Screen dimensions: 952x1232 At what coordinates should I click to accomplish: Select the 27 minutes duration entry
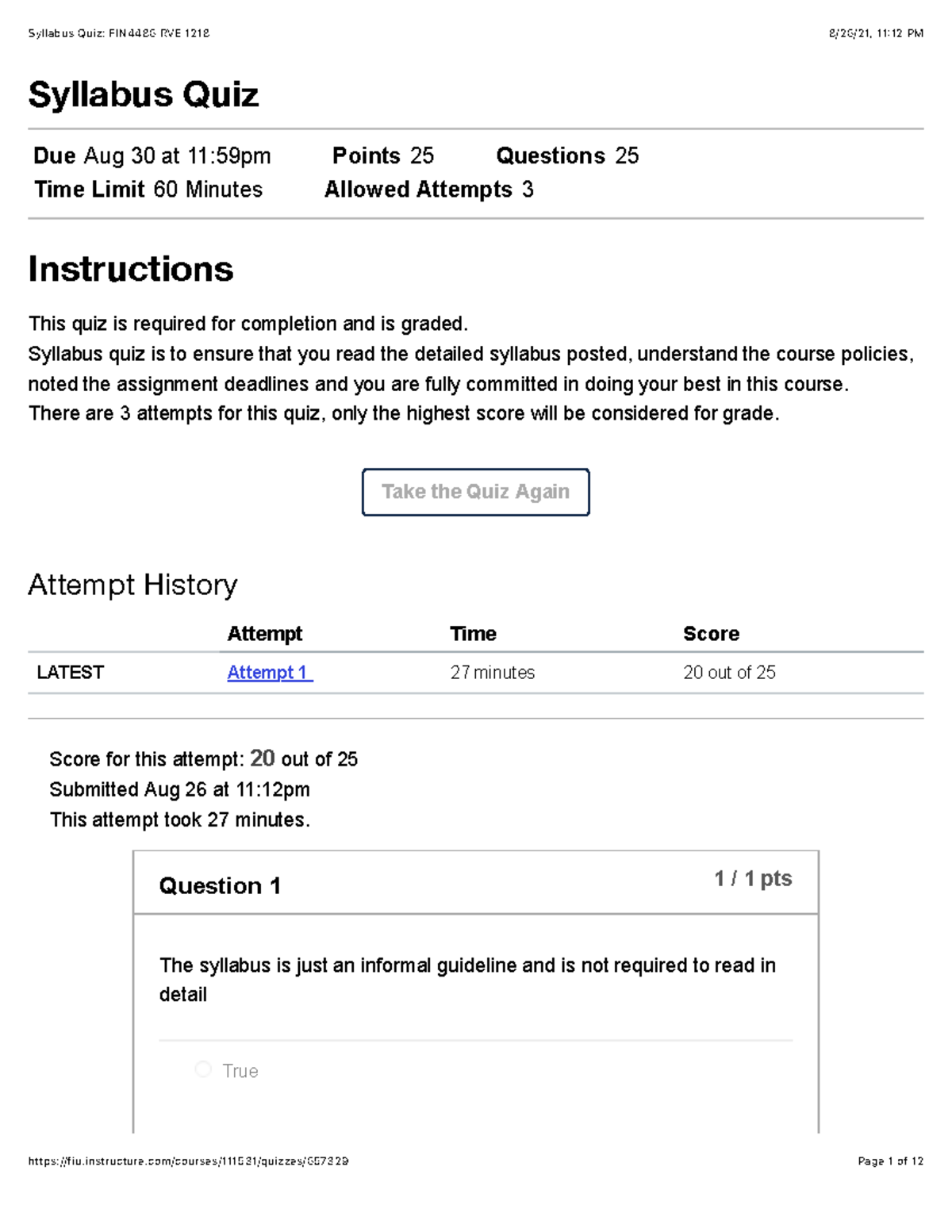[493, 673]
